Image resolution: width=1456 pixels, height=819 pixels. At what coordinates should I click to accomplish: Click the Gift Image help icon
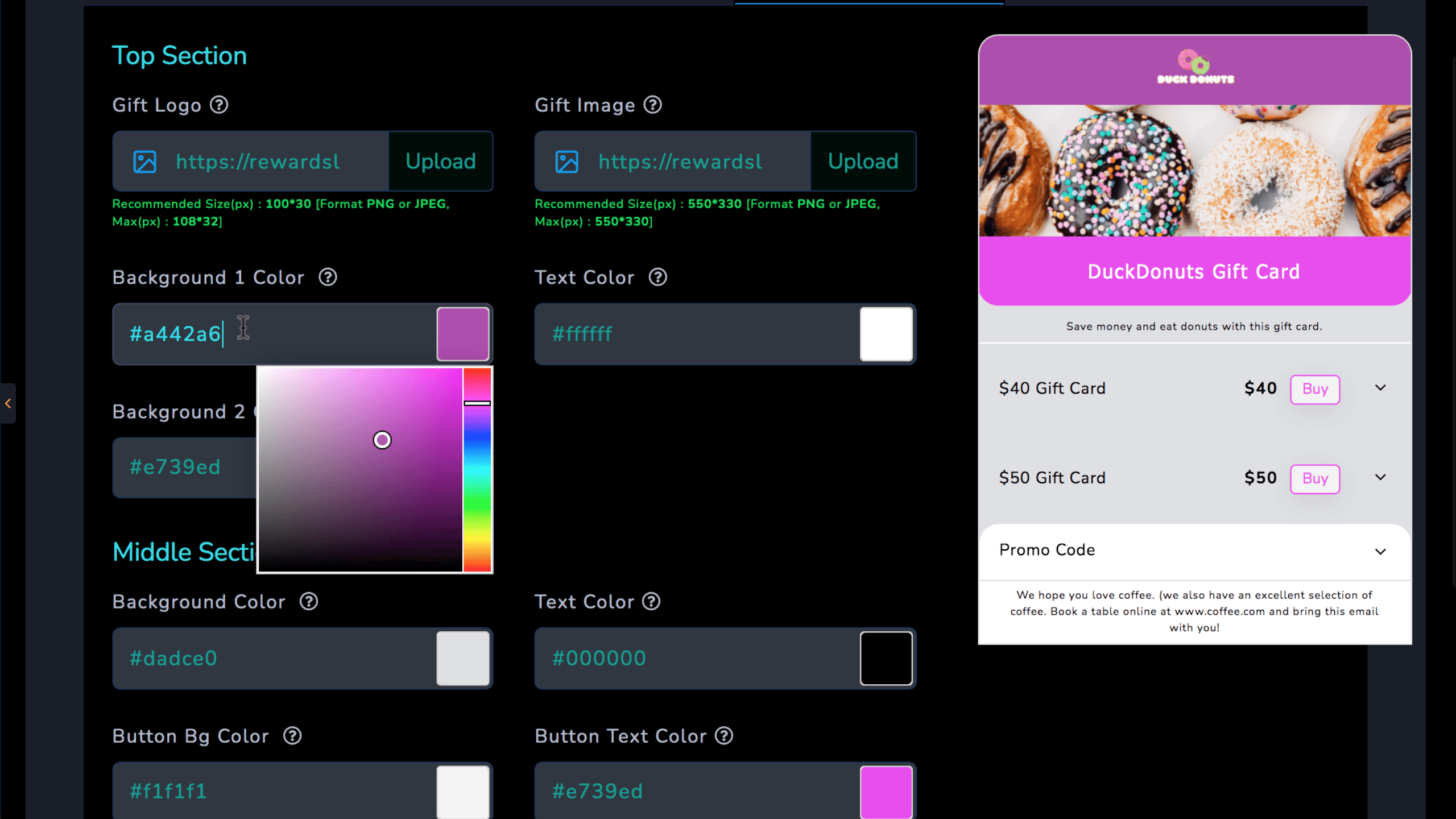pos(653,105)
